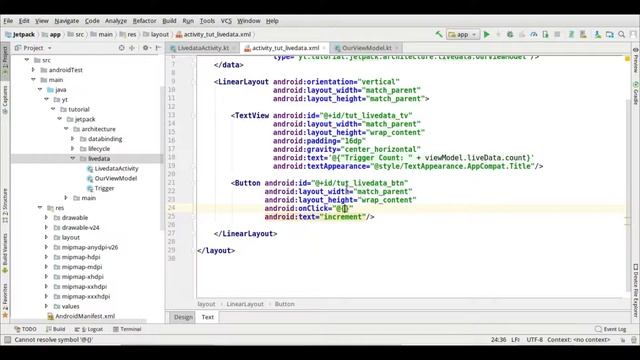Switch to OurViewModel.kt tab
The width and height of the screenshot is (640, 360).
pyautogui.click(x=367, y=48)
